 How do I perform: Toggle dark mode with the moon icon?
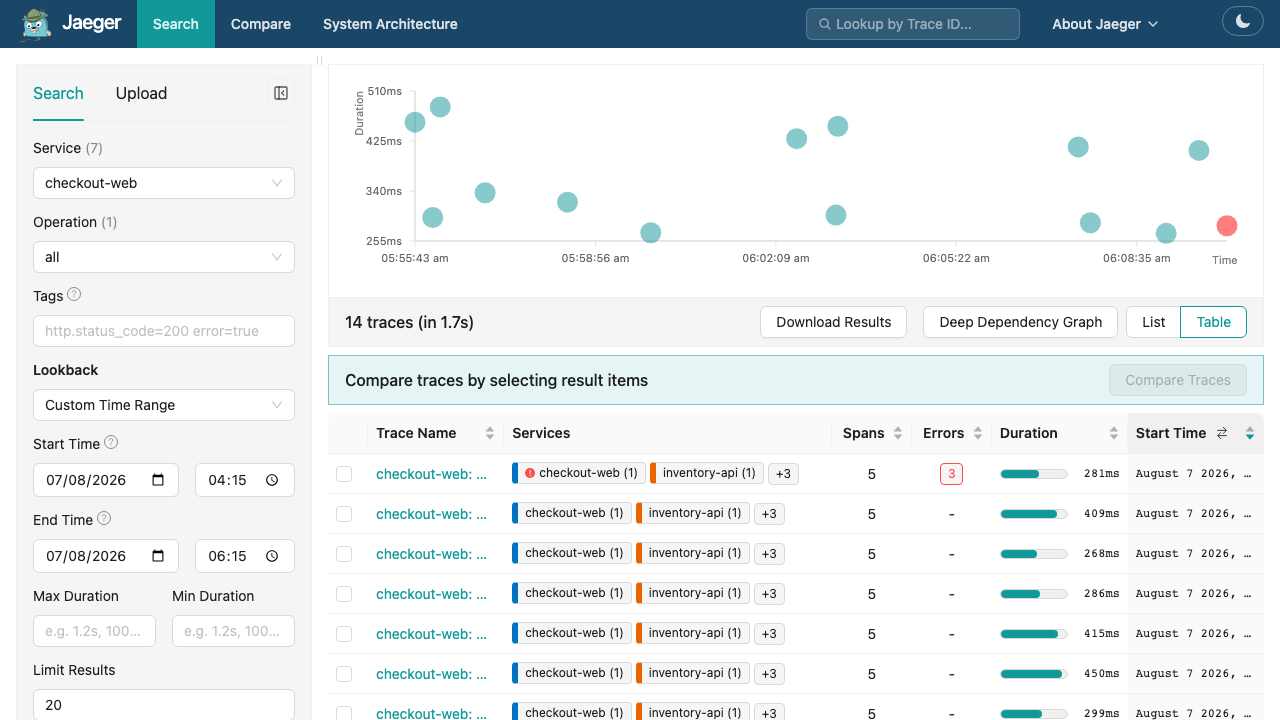coord(1243,21)
